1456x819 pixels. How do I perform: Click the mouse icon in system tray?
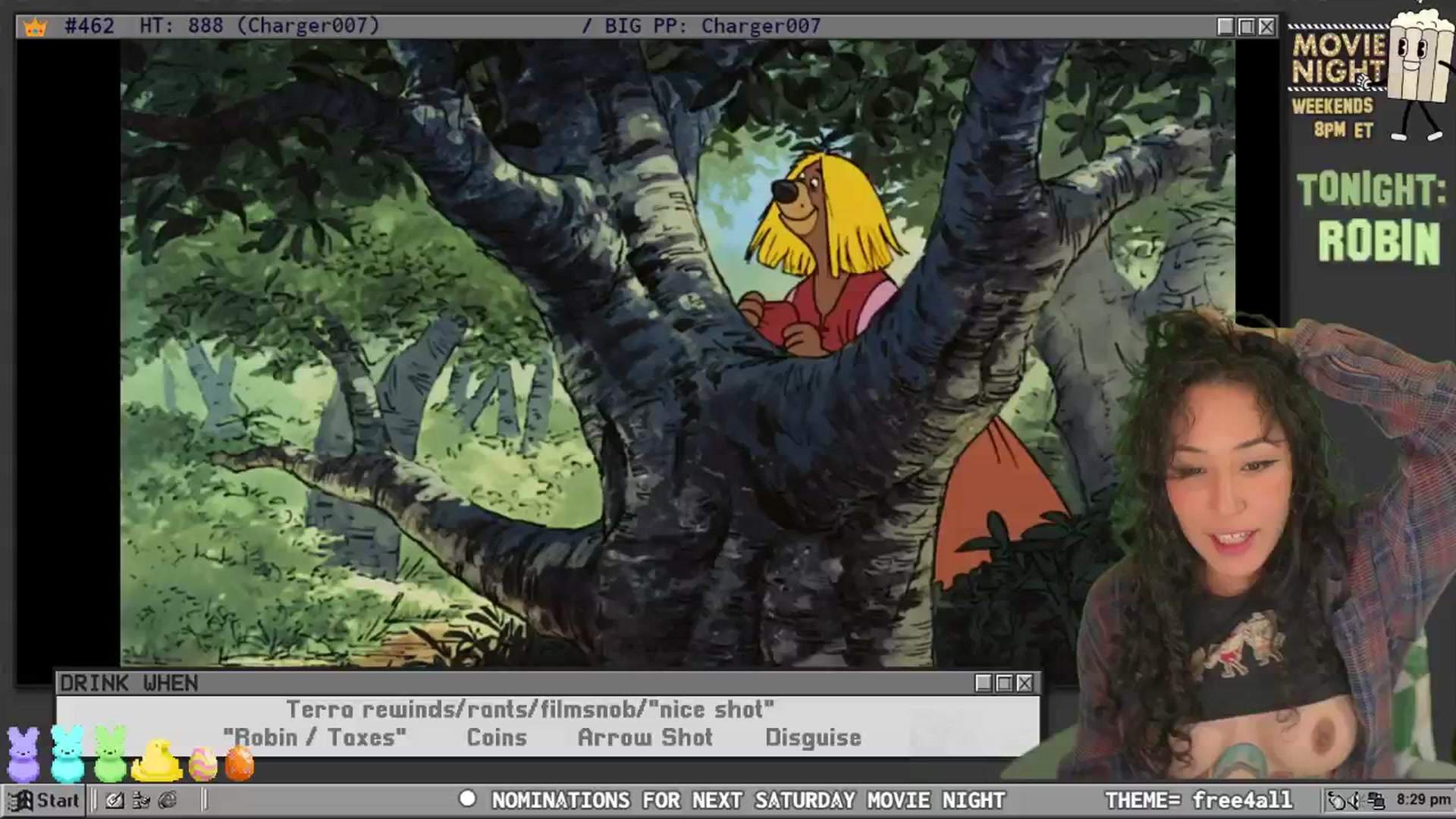[1338, 800]
